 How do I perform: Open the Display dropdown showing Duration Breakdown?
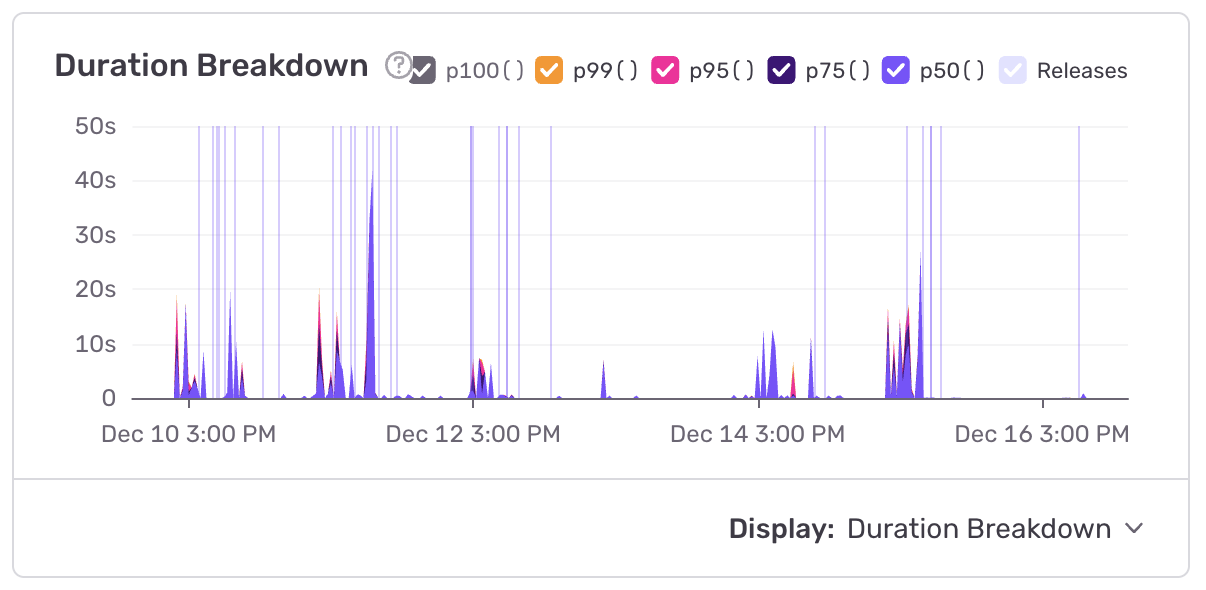(x=978, y=529)
